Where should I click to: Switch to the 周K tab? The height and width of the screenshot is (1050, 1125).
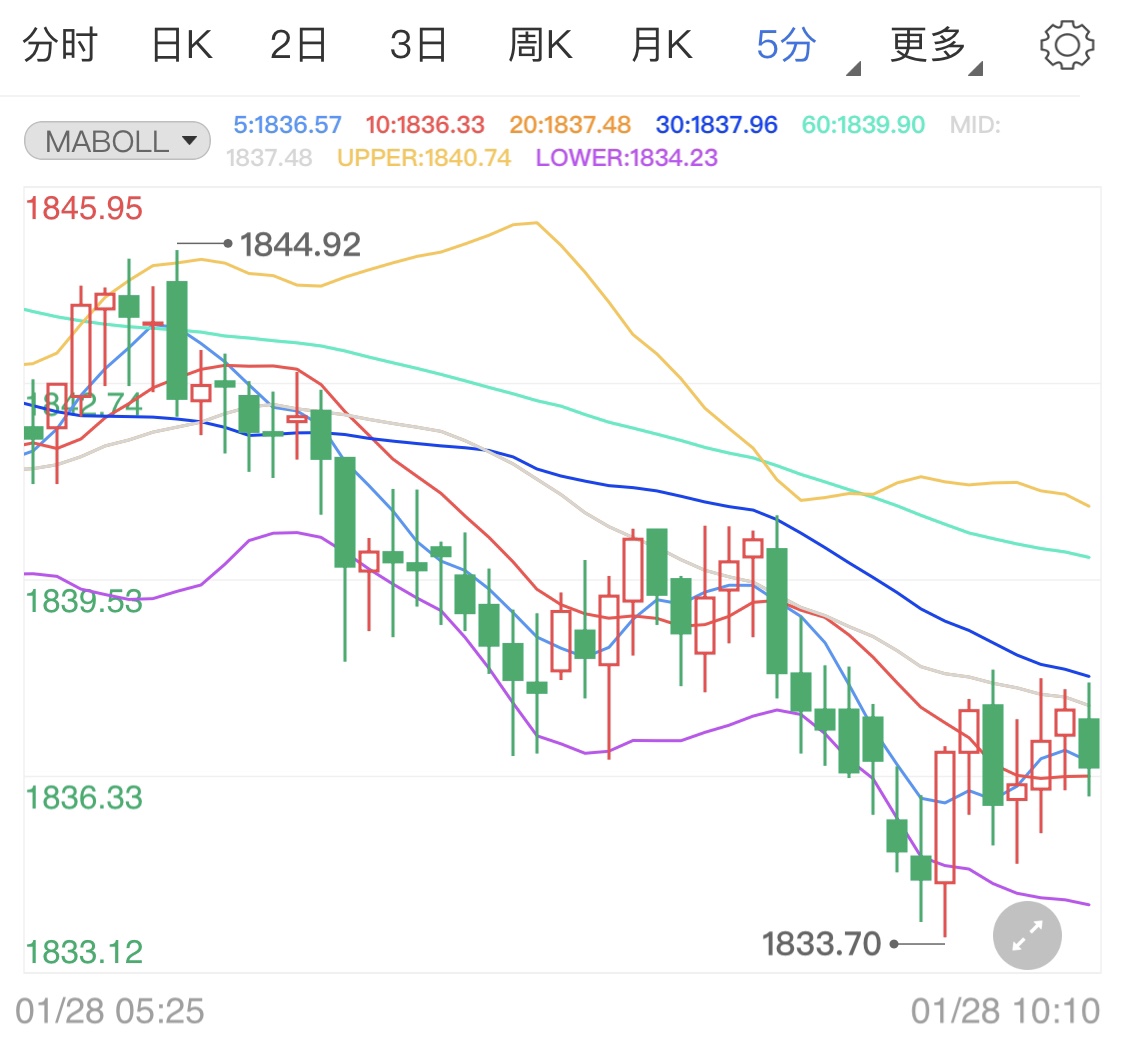[x=540, y=45]
